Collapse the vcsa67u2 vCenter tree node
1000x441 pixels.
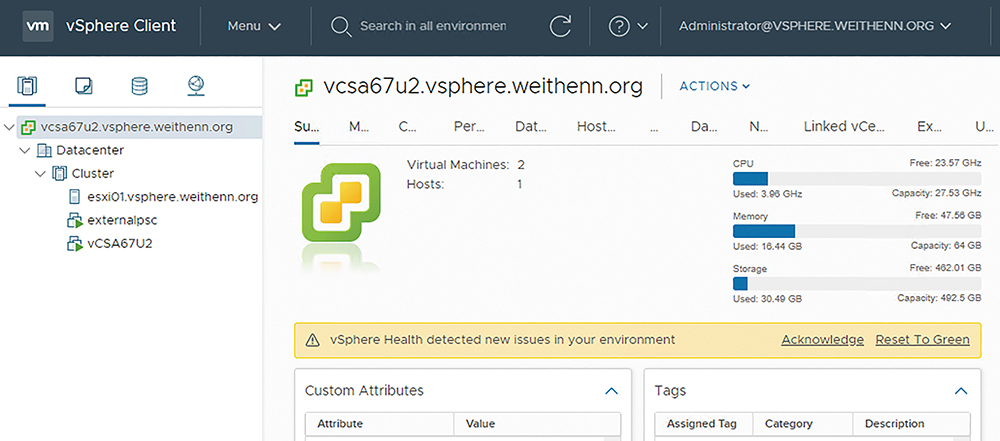click(x=9, y=127)
